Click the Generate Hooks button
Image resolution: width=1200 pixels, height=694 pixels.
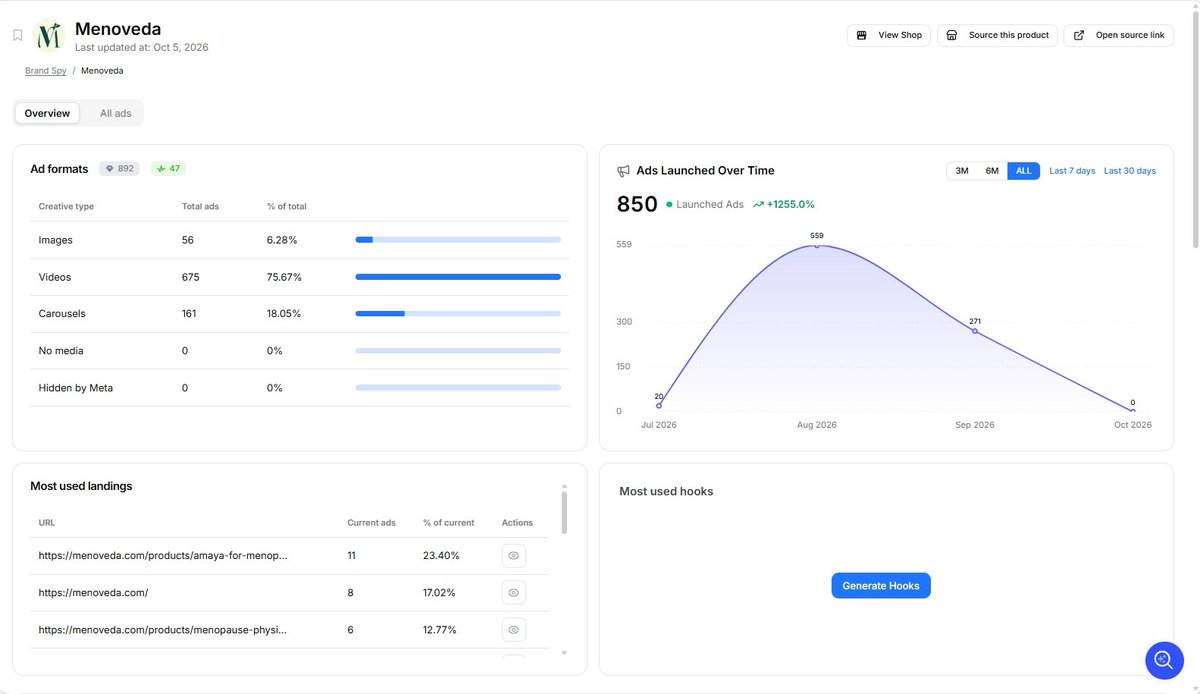881,586
